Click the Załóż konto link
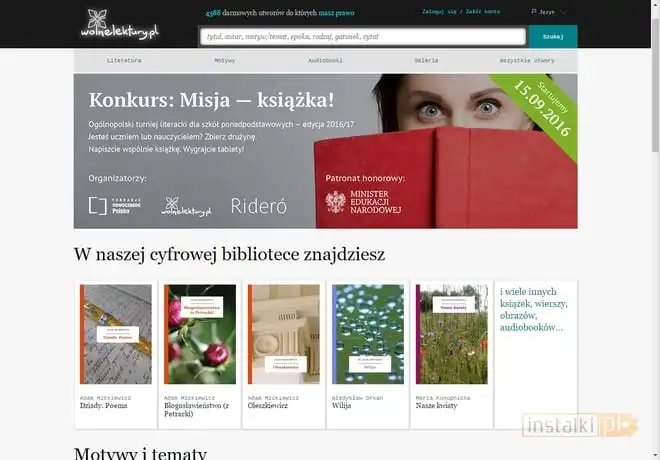Image resolution: width=660 pixels, height=460 pixels. click(483, 12)
